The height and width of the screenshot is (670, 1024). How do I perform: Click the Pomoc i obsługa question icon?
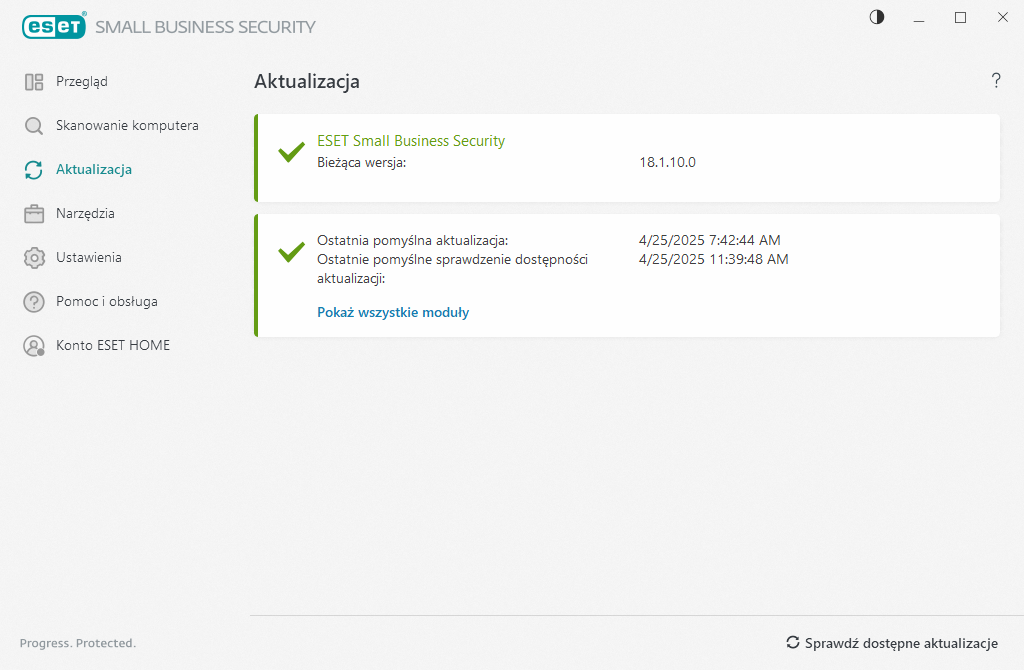coord(34,302)
